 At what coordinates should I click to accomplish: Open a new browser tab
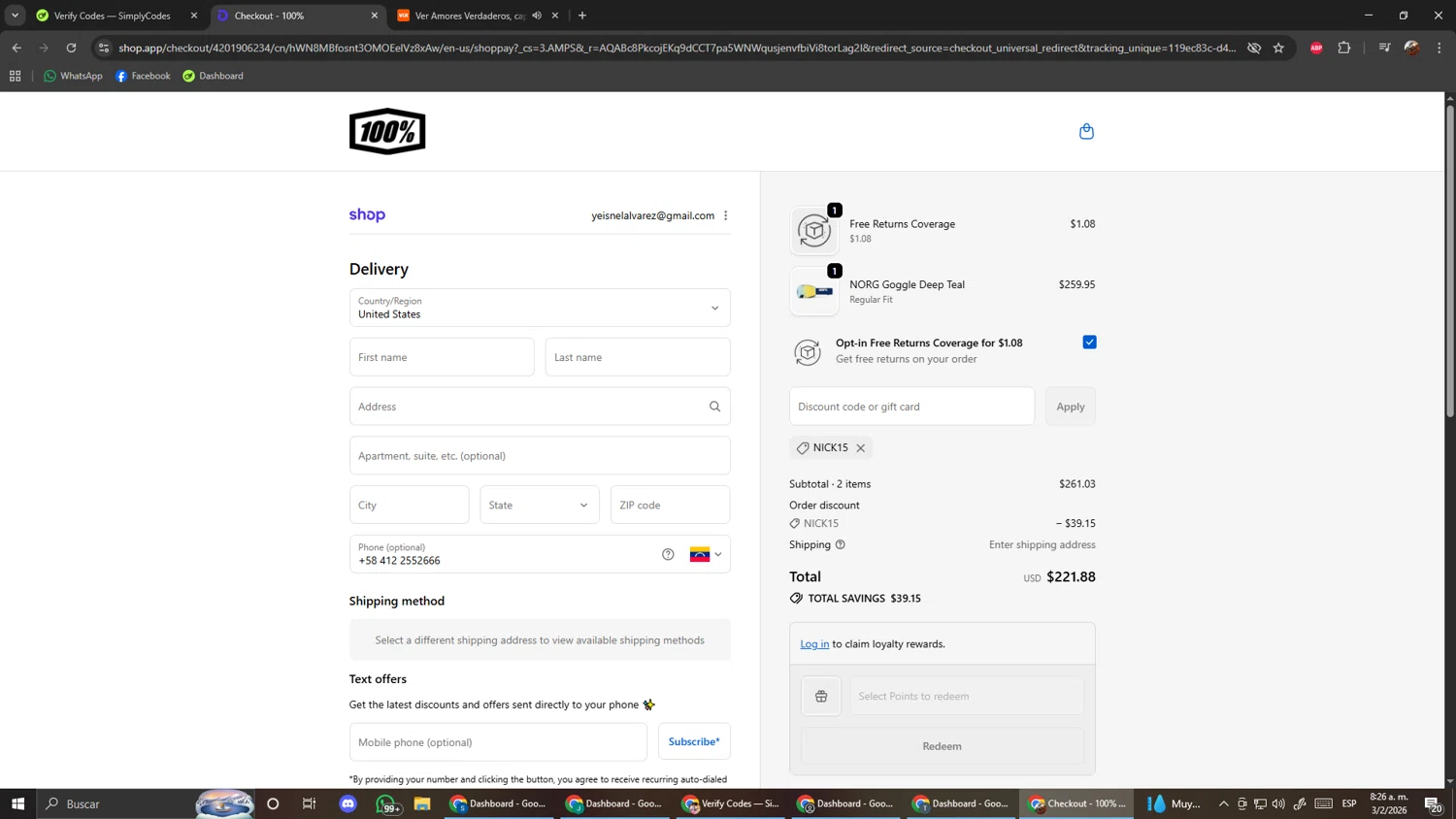tap(582, 16)
